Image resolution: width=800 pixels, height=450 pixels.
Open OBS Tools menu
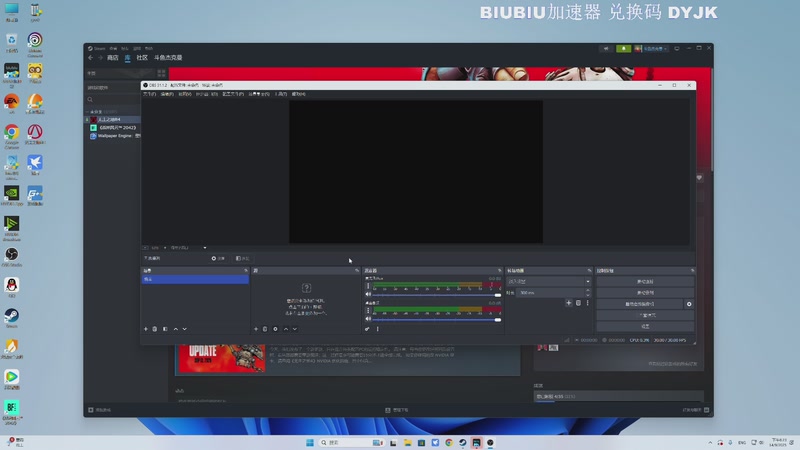pos(281,94)
